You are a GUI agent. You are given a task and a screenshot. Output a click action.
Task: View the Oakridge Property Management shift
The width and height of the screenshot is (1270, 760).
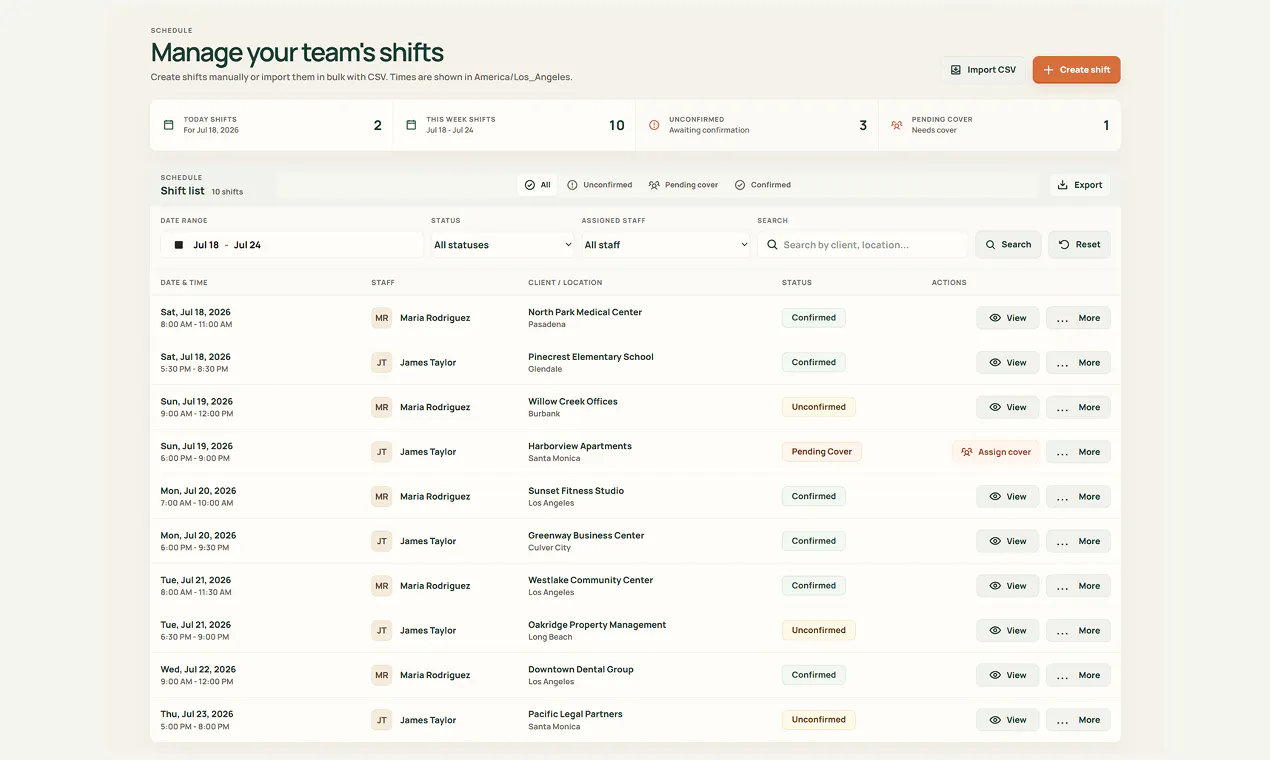click(x=1008, y=631)
